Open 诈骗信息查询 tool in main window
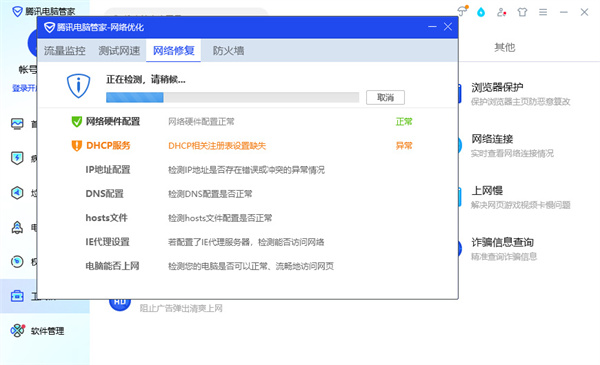Screen dimensions: 600x365 [504, 249]
